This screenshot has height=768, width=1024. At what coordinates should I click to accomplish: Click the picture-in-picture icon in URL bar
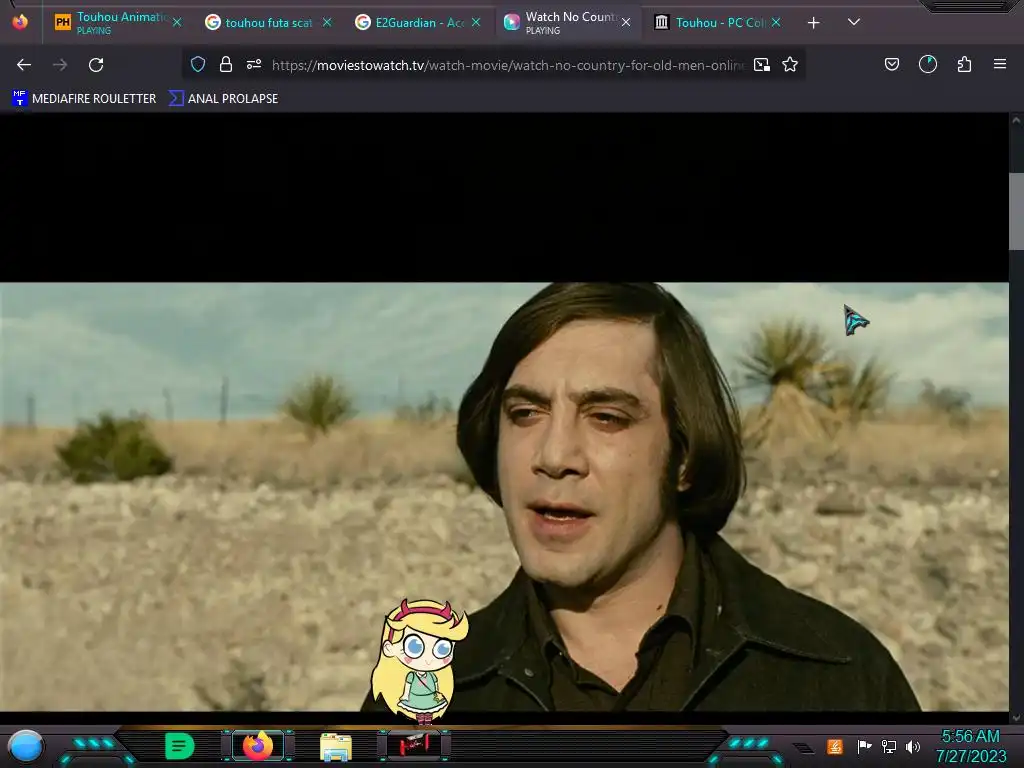click(761, 65)
